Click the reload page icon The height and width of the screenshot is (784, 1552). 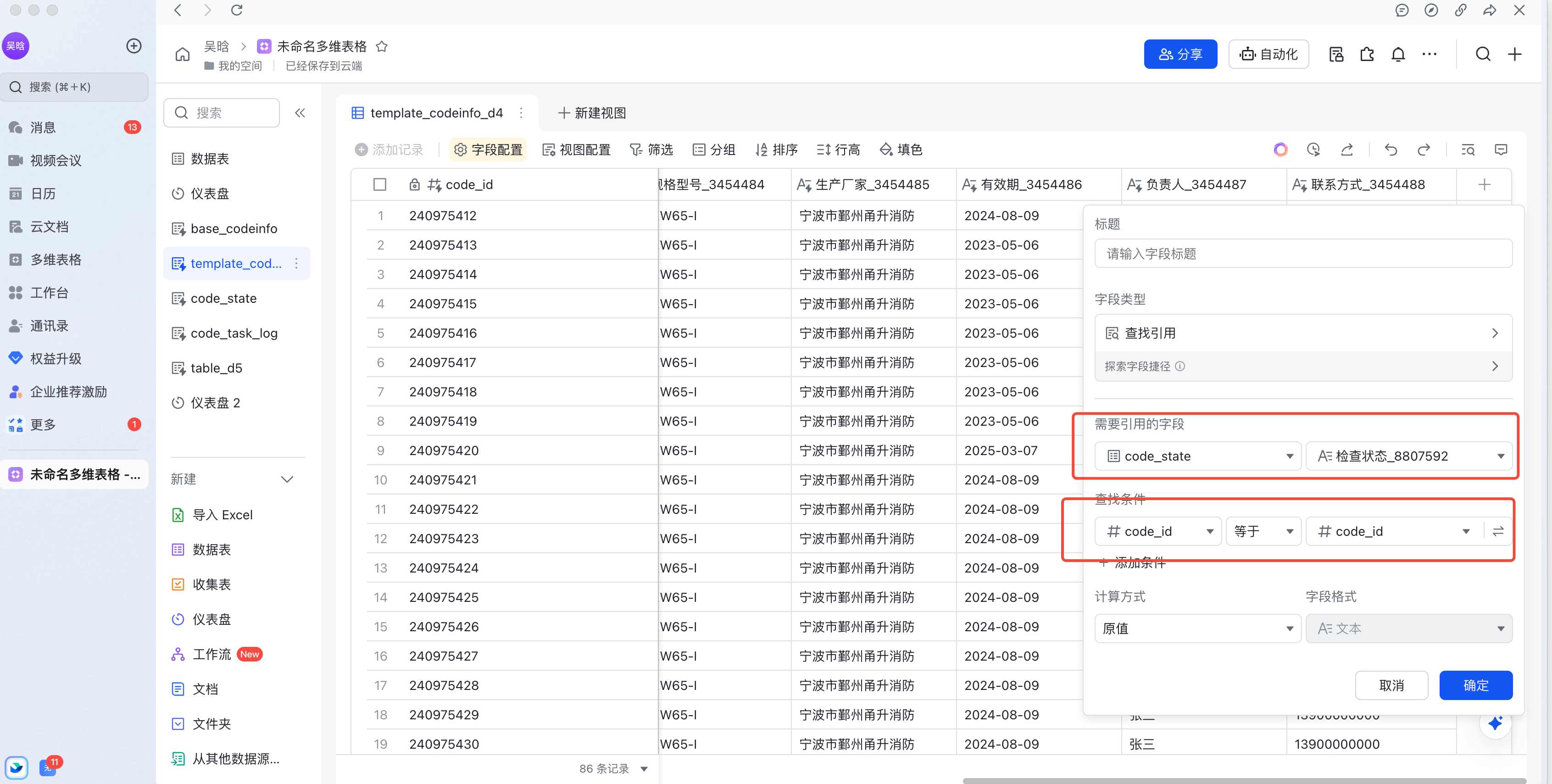pyautogui.click(x=237, y=10)
